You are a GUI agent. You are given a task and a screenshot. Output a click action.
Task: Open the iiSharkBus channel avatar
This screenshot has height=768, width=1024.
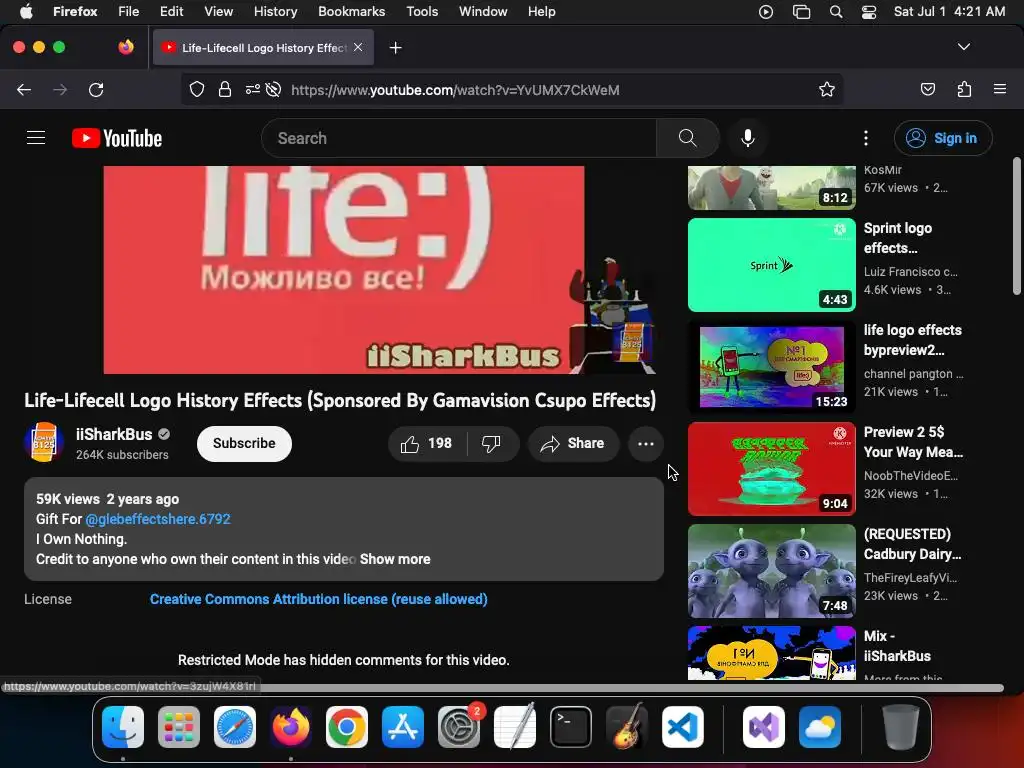(x=44, y=442)
